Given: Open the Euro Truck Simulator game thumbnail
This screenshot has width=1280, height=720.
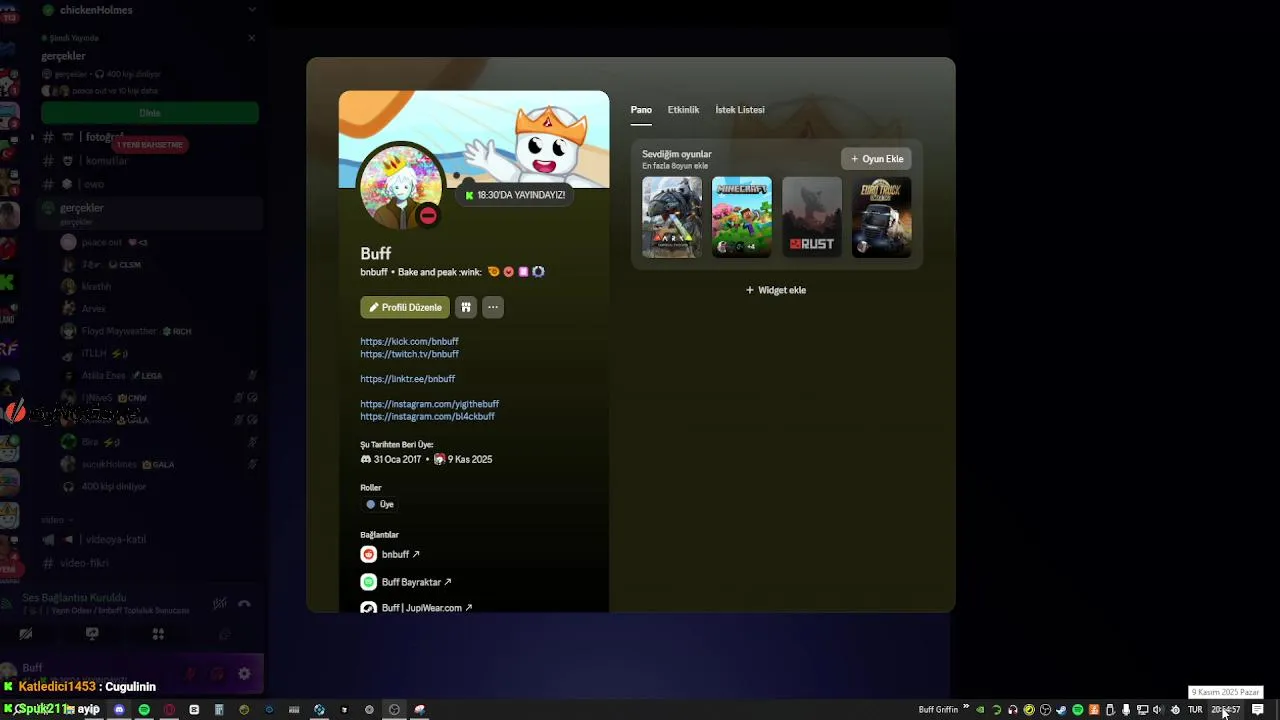Looking at the screenshot, I should (x=882, y=217).
